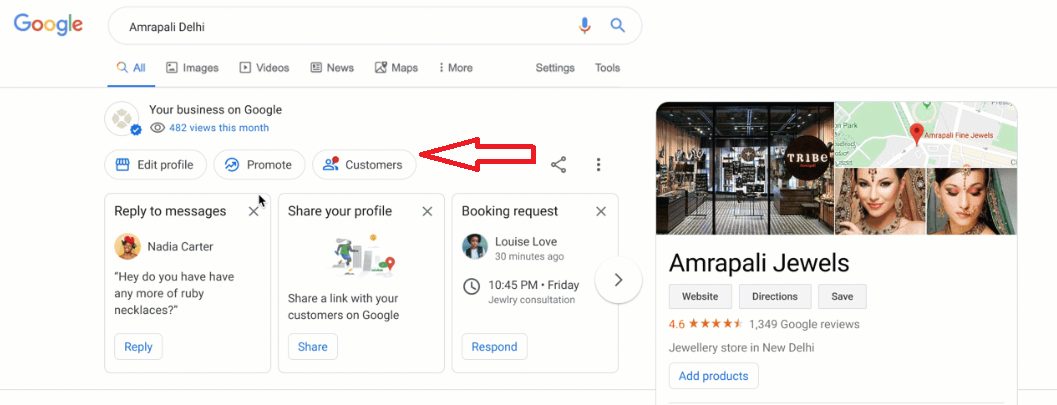Viewport: 1057px width, 405px height.
Task: Click the 10:45 PM Friday booking time
Action: pyautogui.click(x=533, y=285)
